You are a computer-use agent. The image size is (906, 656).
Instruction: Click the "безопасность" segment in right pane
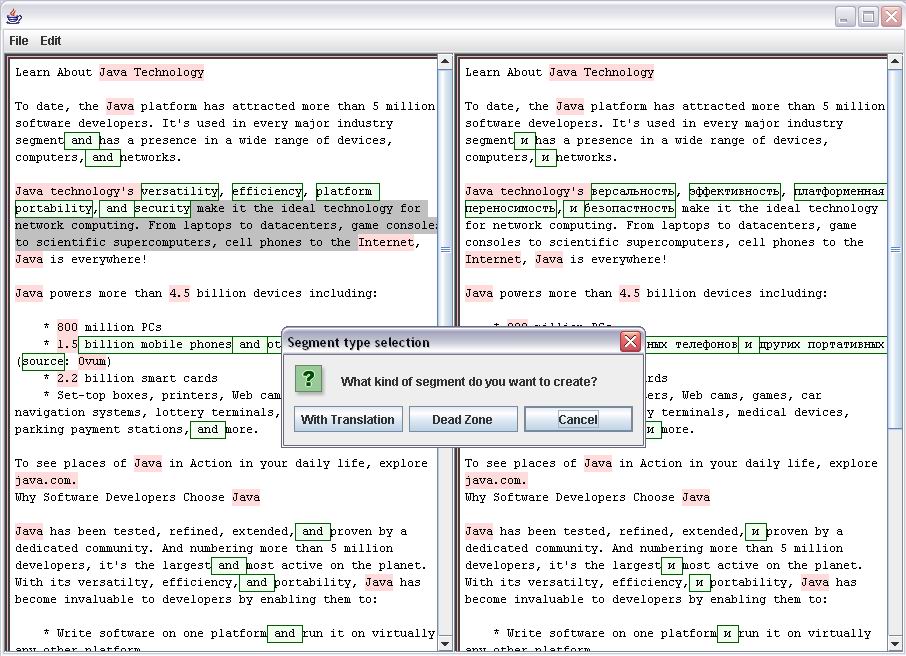(630, 208)
